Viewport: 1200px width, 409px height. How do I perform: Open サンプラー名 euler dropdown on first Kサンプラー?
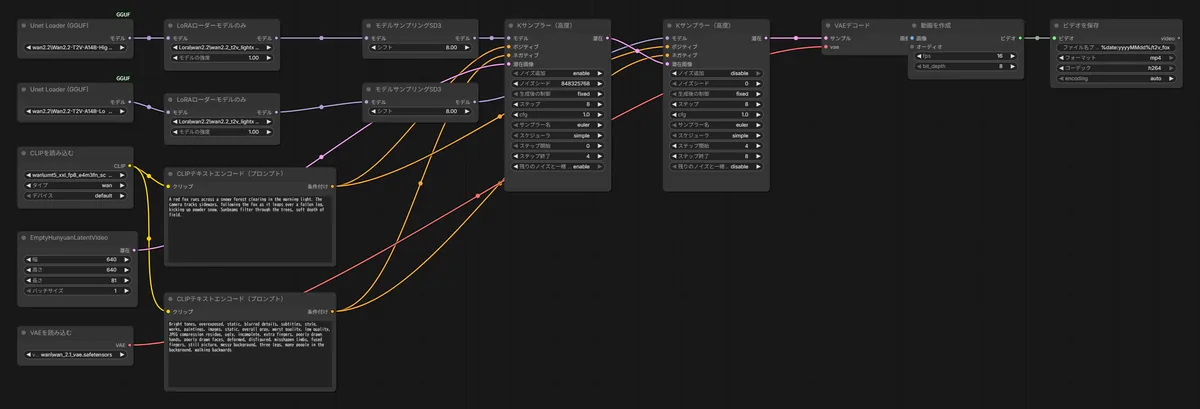[x=557, y=125]
